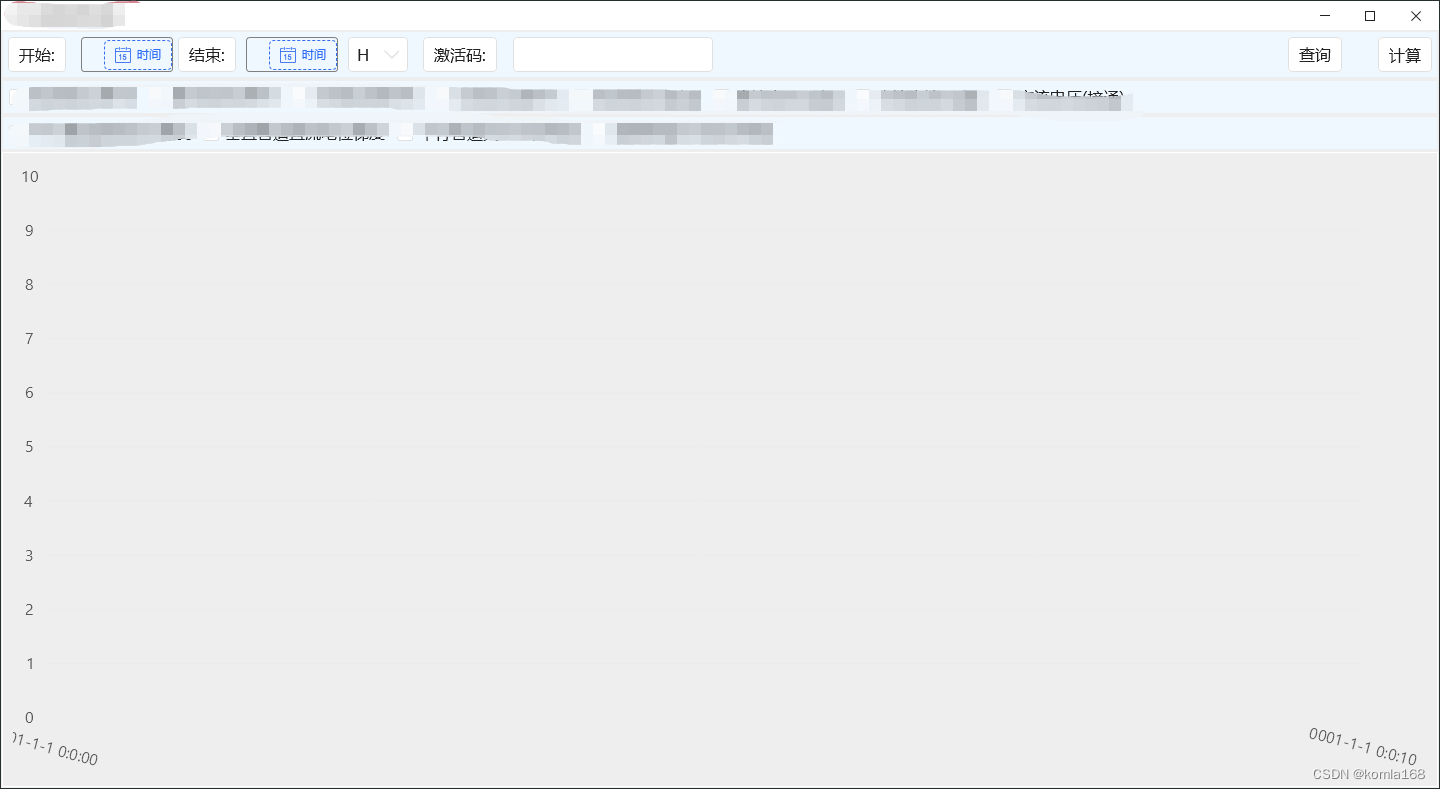Viewport: 1440px width, 789px height.
Task: Click the y-axis value 10
Action: tap(30, 177)
